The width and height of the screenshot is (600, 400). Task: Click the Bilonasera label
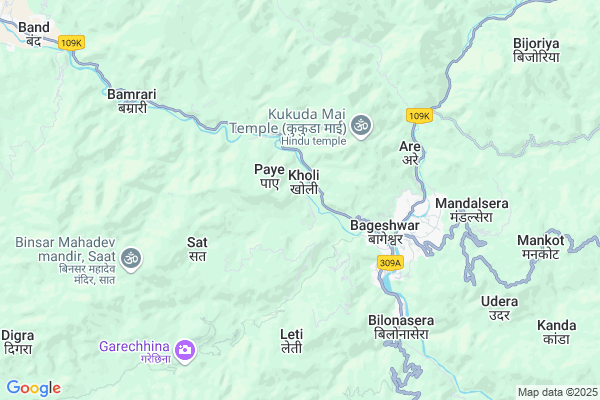pos(401,327)
